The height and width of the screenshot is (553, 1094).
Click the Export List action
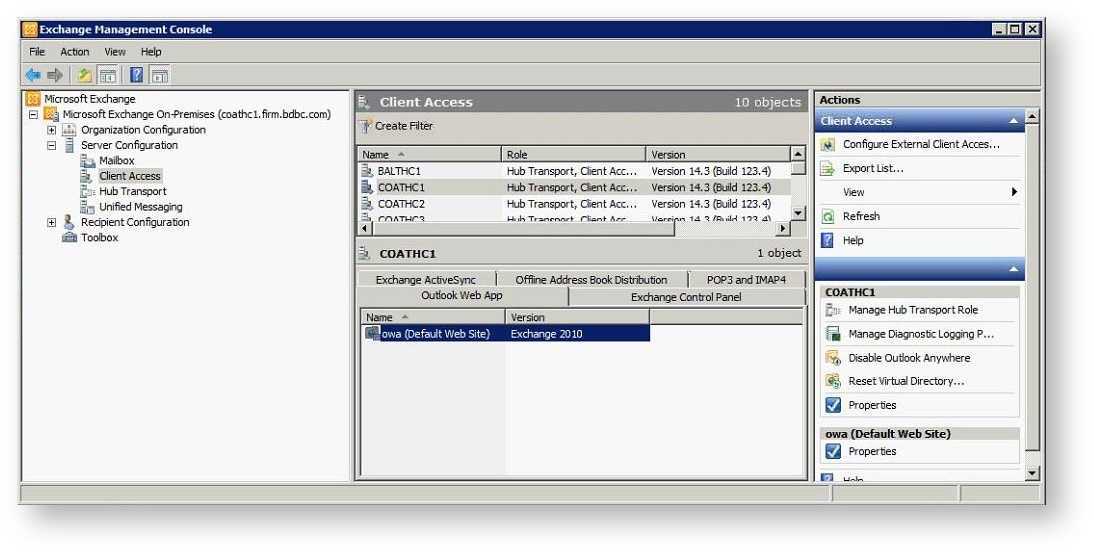[x=873, y=168]
